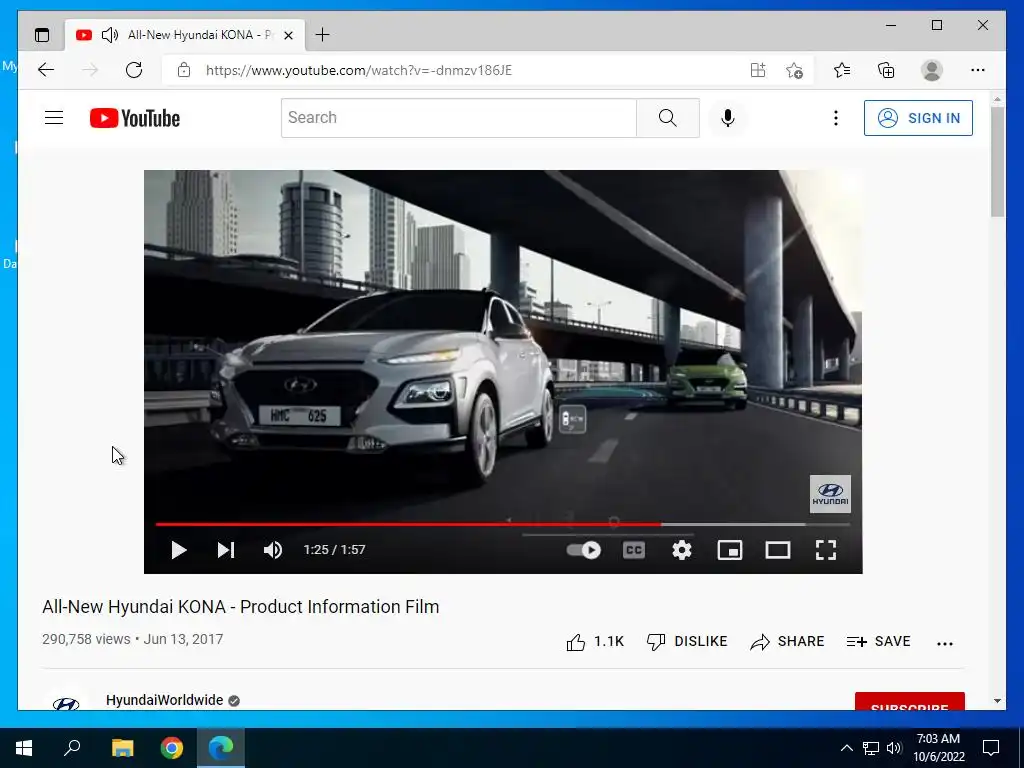1024x768 pixels.
Task: Click the search magnifier button
Action: tap(668, 118)
